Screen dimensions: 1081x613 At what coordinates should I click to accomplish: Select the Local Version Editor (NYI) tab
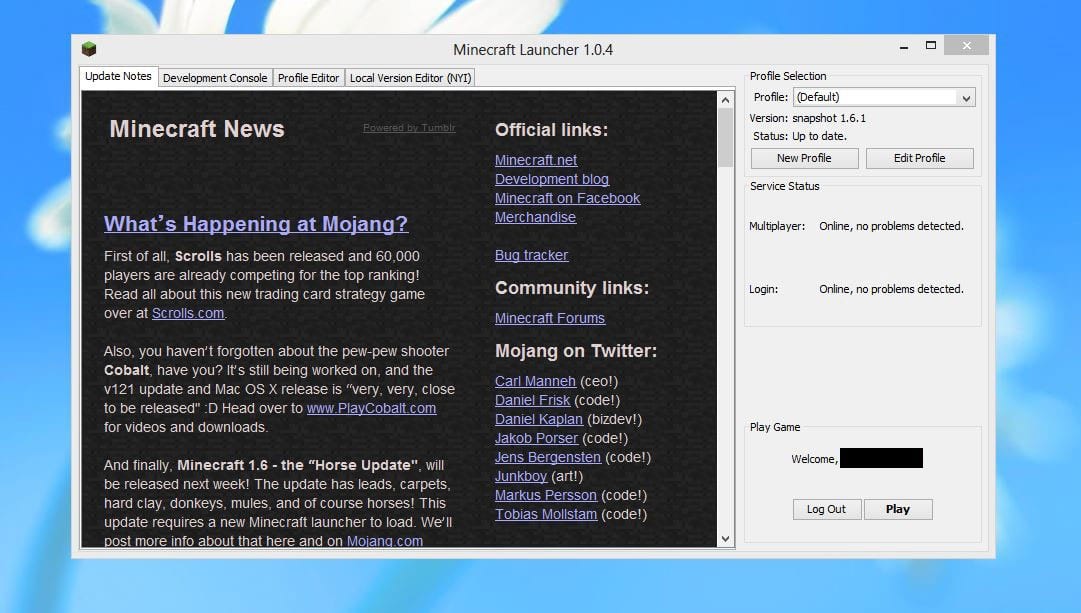point(410,78)
